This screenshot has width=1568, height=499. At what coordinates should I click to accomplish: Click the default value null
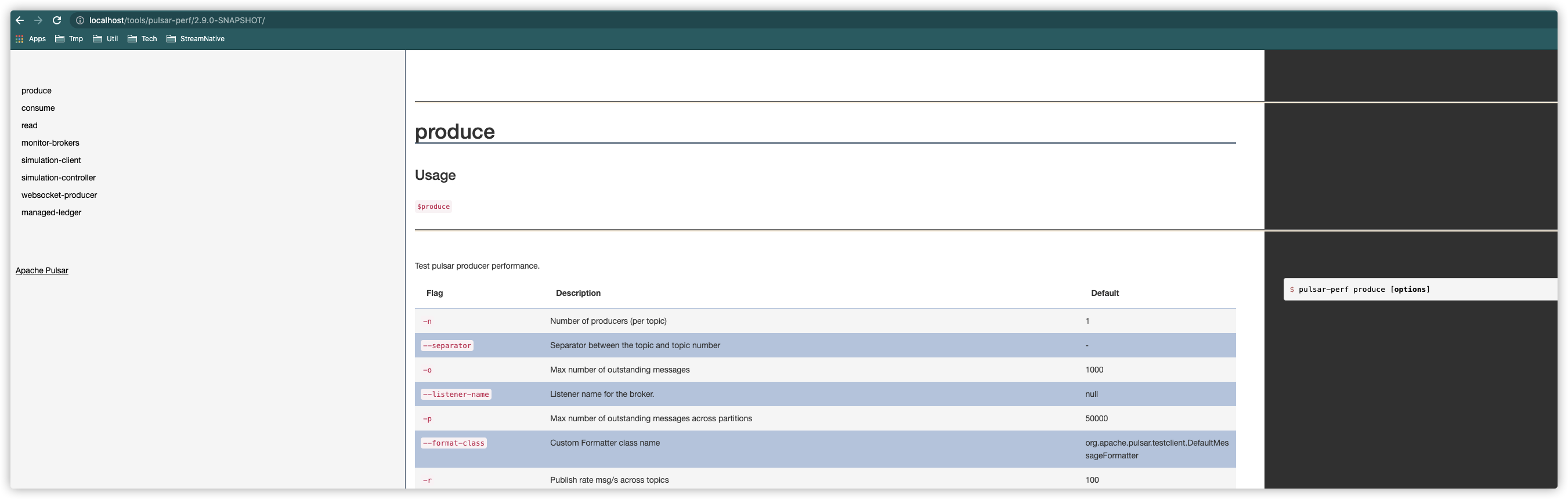click(1092, 395)
